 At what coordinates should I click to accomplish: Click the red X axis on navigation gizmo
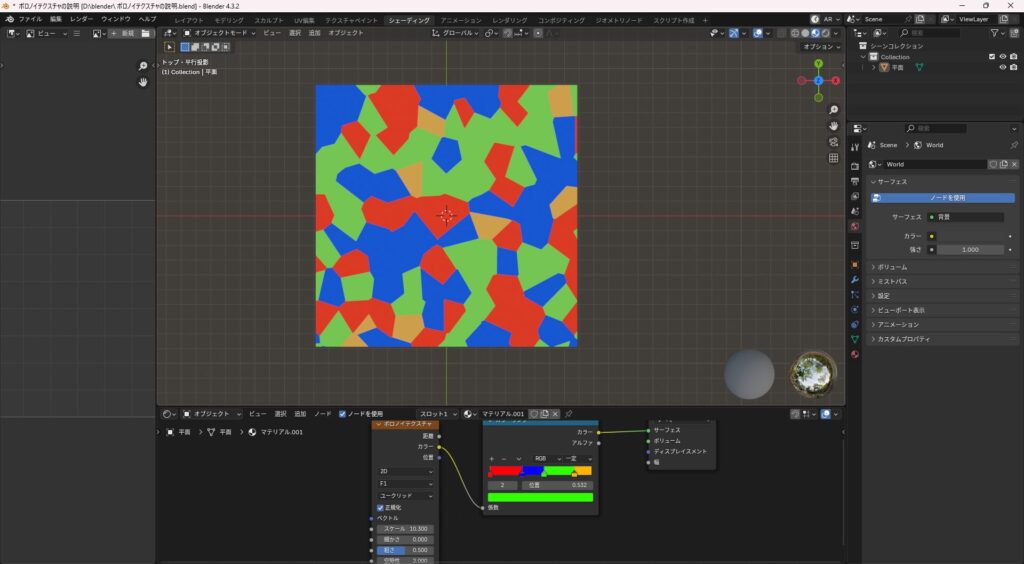(835, 81)
